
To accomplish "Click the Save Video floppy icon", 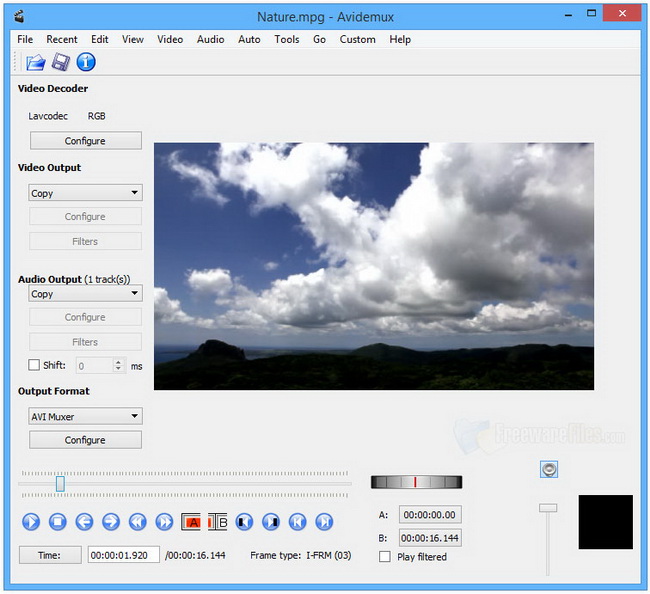I will (x=61, y=62).
